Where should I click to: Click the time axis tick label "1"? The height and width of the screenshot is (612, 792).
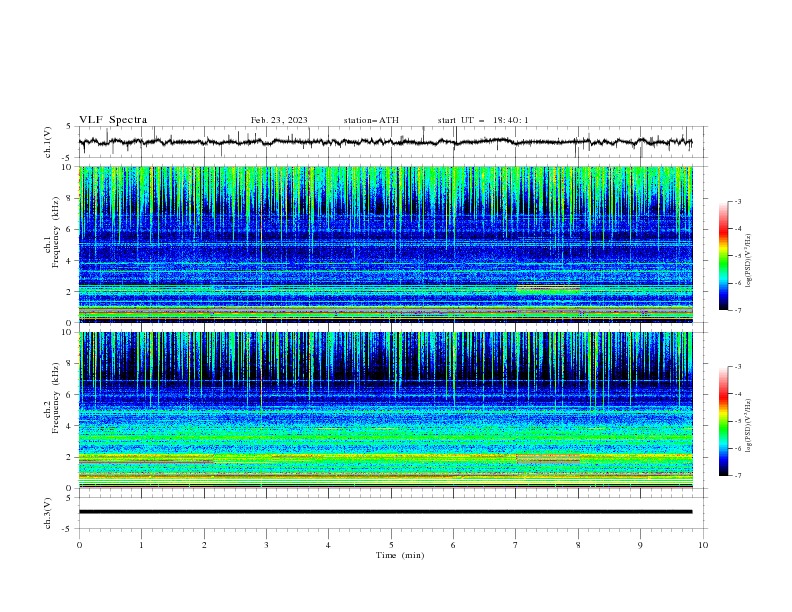coord(141,545)
